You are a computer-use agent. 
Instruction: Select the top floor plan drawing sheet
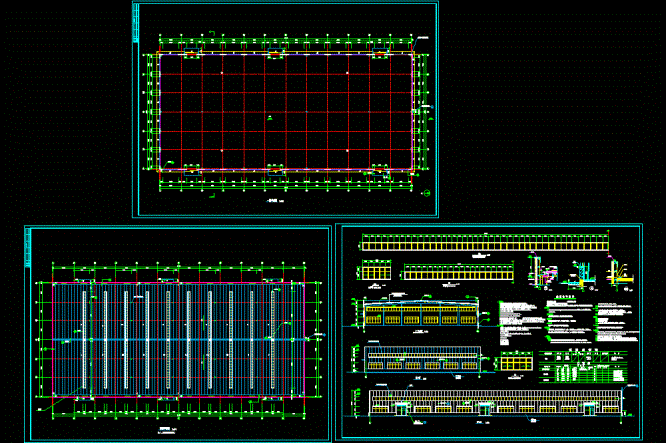tap(285, 109)
